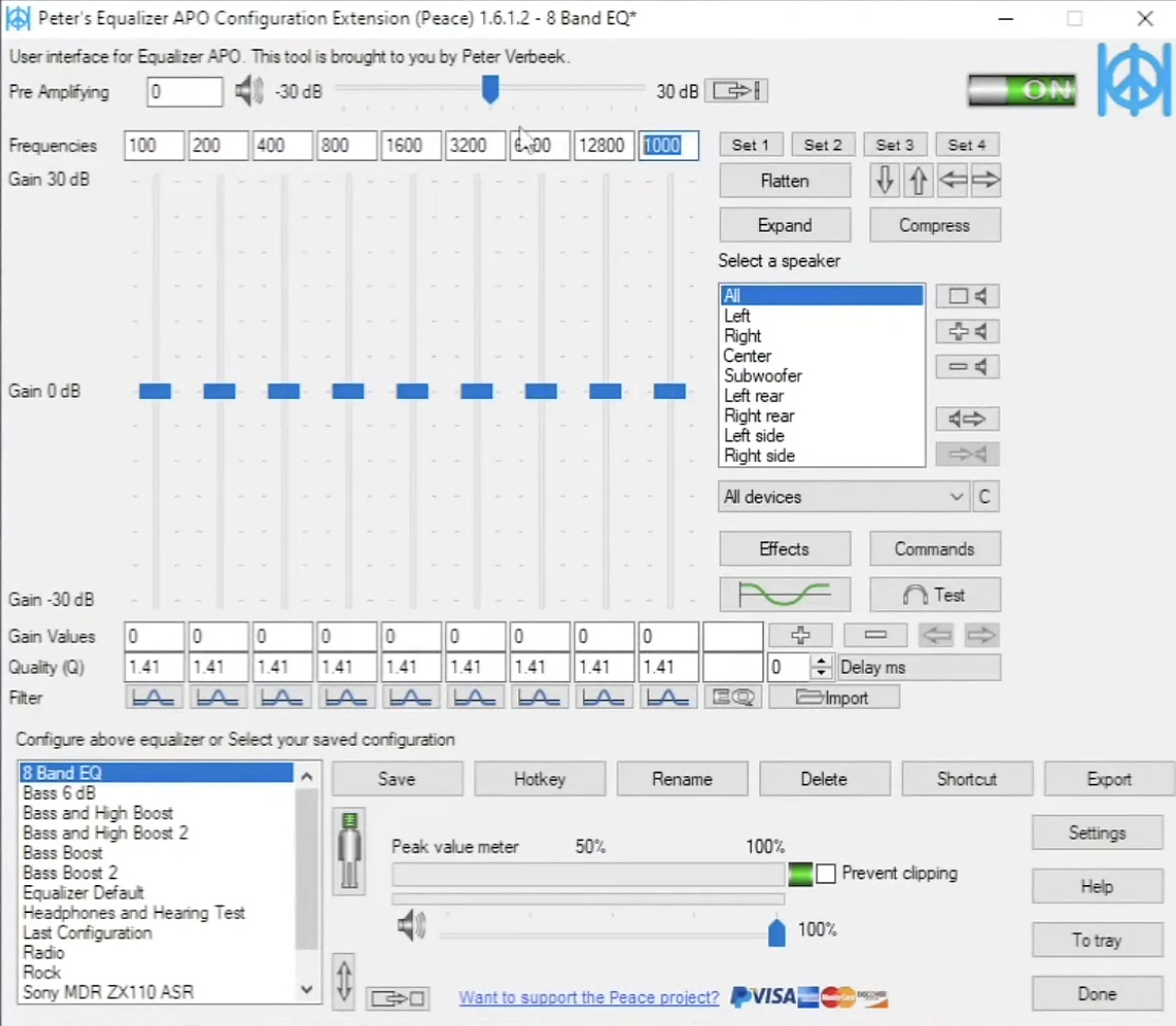Remove speaker with minus speaker icon
Viewport: 1176px width, 1026px height.
click(968, 367)
